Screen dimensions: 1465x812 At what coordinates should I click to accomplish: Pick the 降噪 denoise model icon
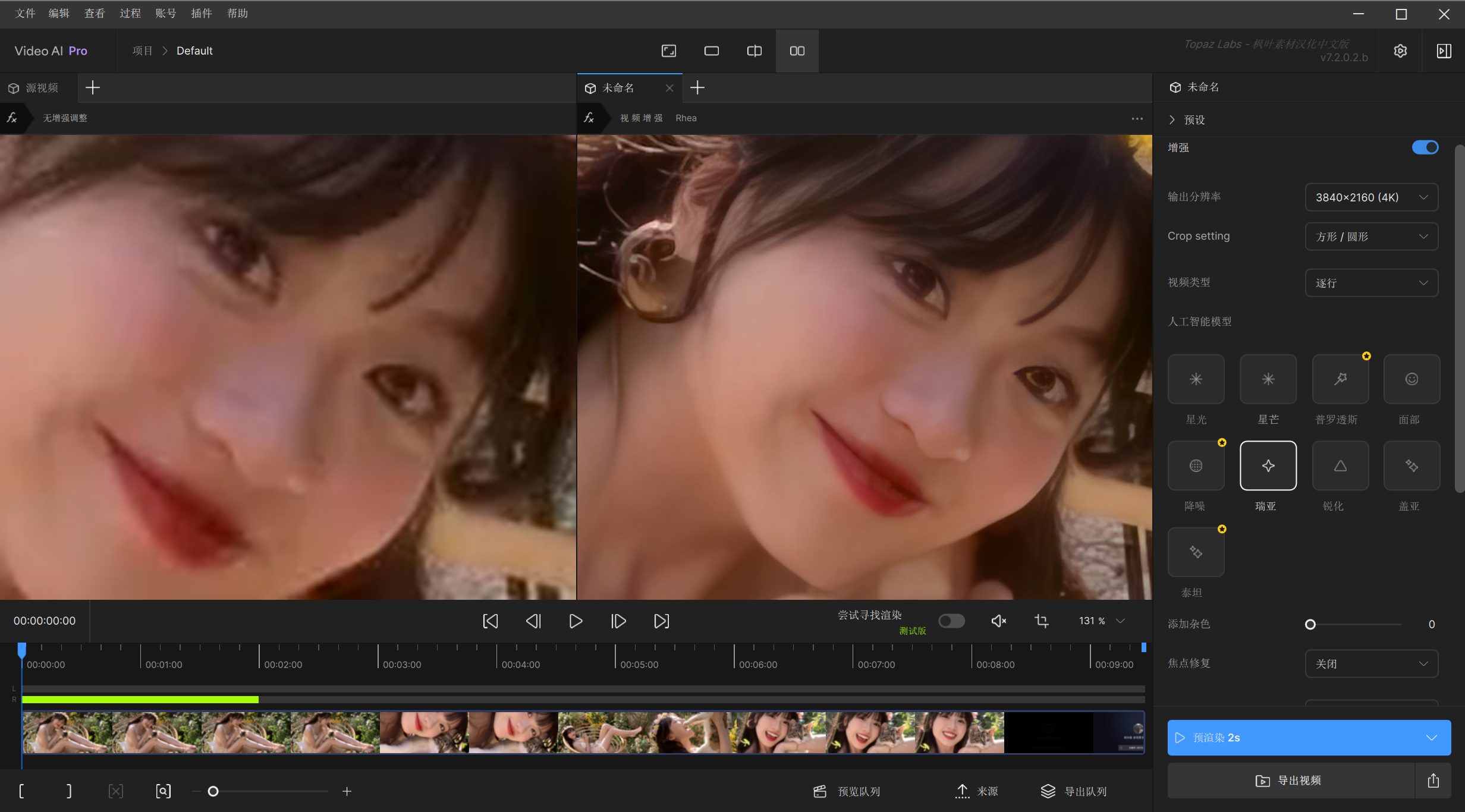pyautogui.click(x=1196, y=465)
